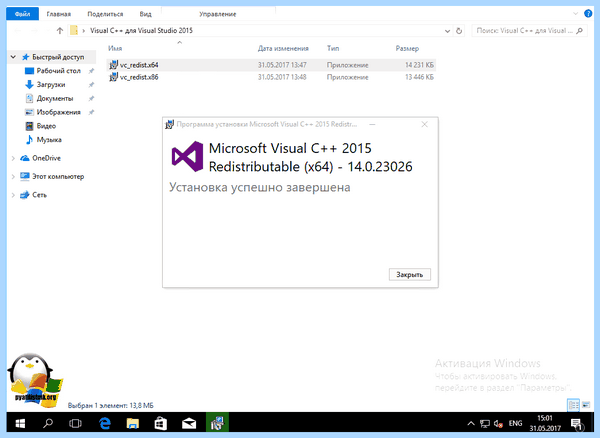Open the Windows Start menu

[20, 423]
